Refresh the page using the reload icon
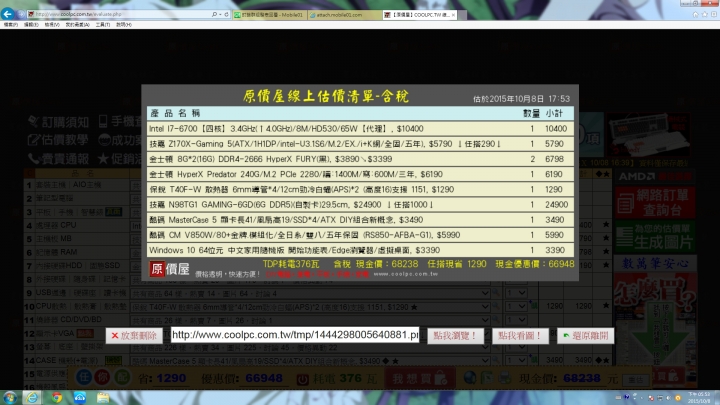The height and width of the screenshot is (405, 720). pos(226,15)
